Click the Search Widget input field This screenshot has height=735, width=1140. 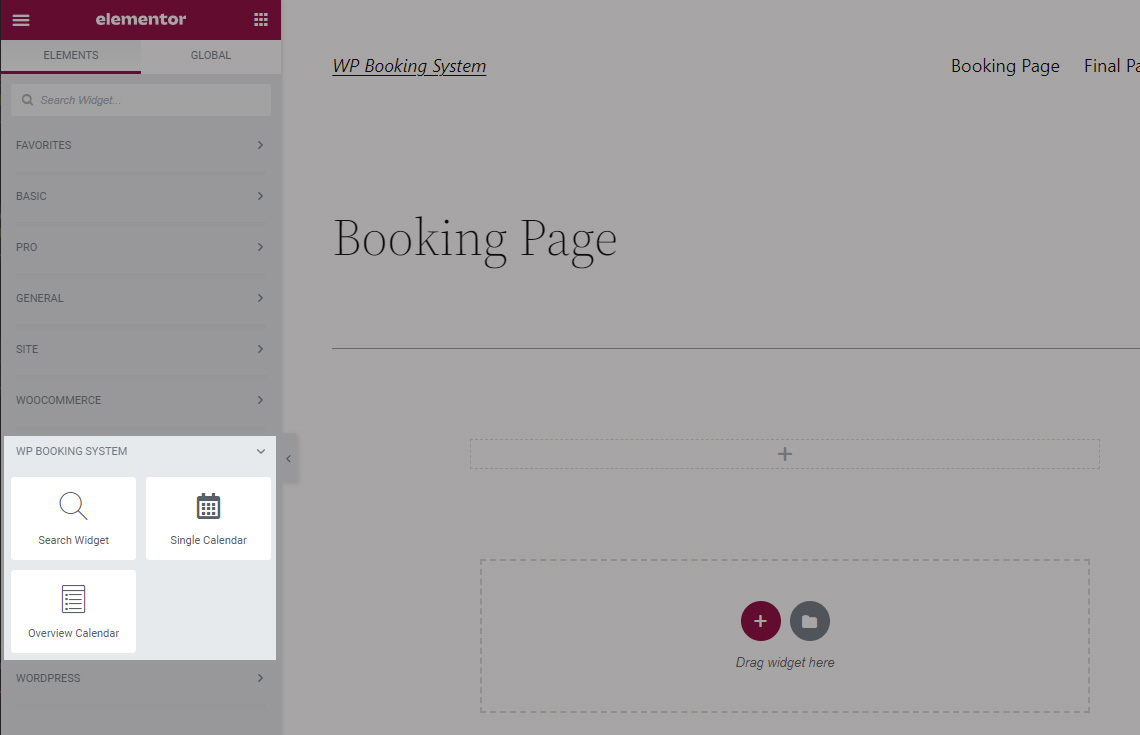pos(141,100)
